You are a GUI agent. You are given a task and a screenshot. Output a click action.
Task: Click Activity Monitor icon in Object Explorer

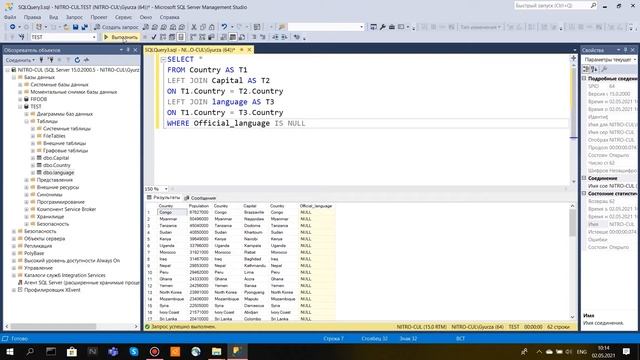[87, 60]
